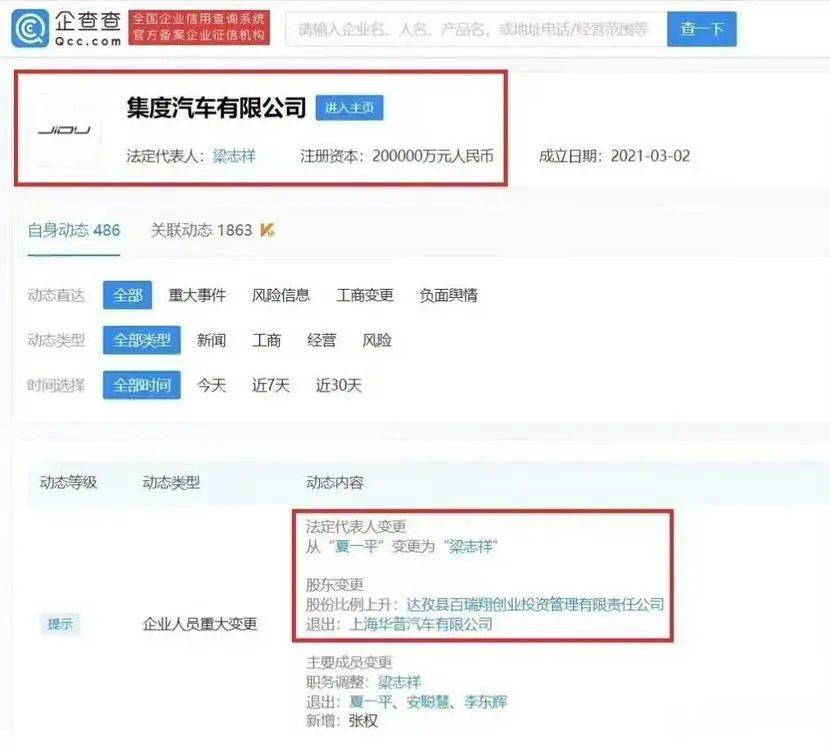Click the 企业人员重大变更 type text
Viewport: 830px width, 755px height.
(200, 624)
